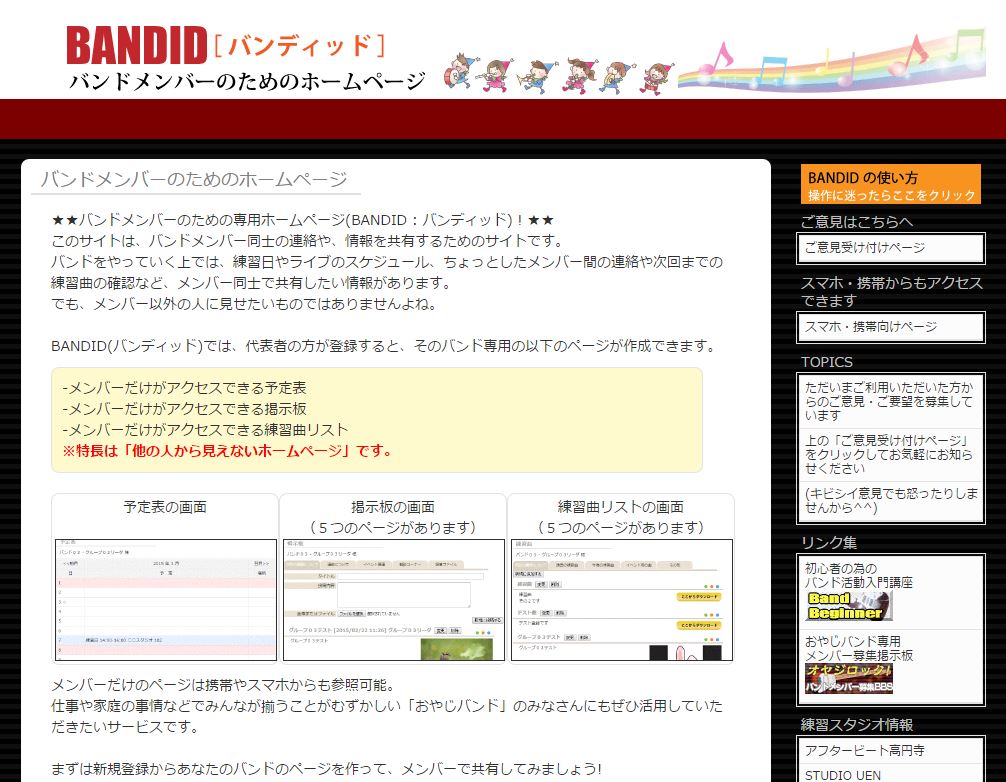Open the スマホ・携帯向けページ mobile link

[890, 327]
